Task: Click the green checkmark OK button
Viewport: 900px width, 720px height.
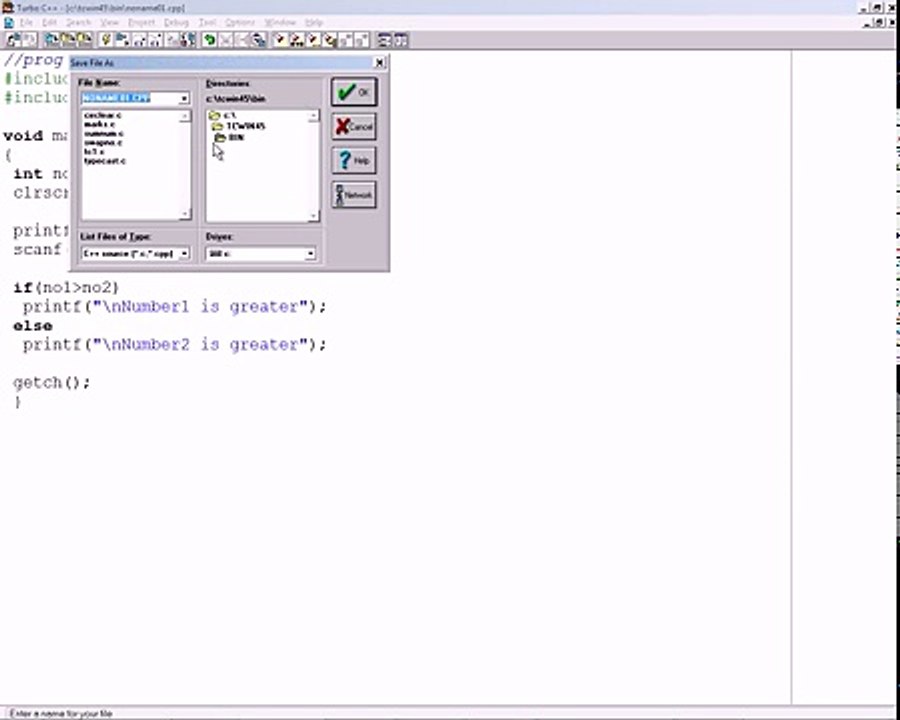Action: coord(354,92)
